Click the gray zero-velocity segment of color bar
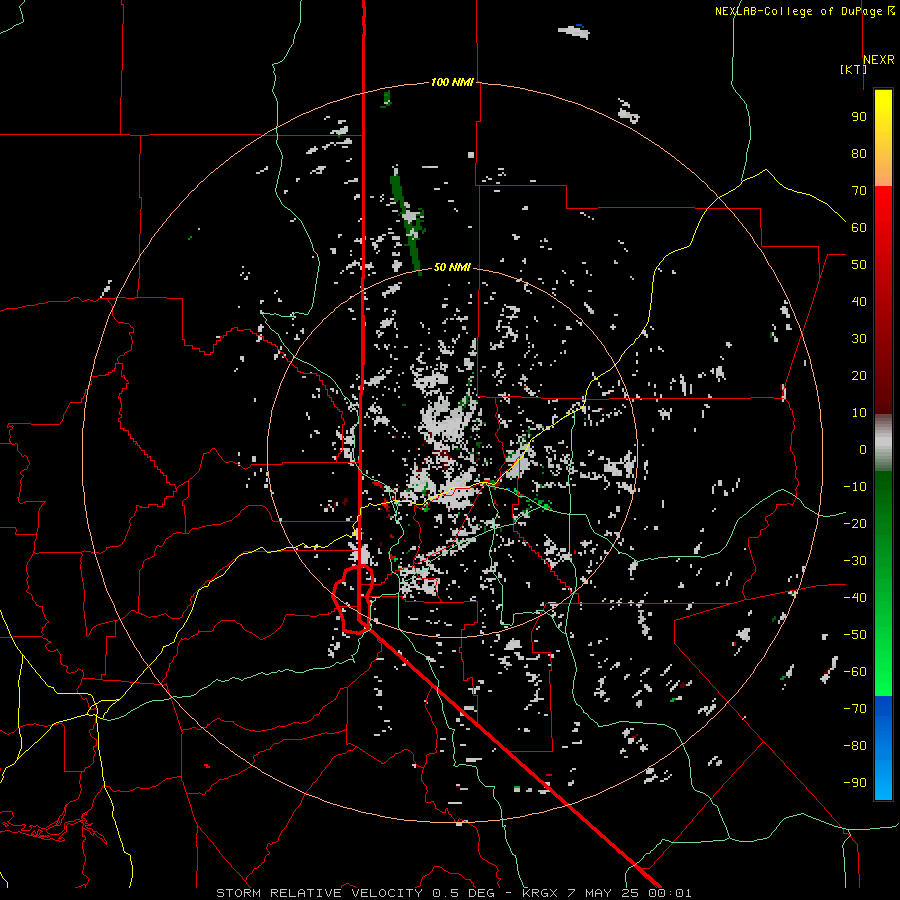Image resolution: width=900 pixels, height=900 pixels. pyautogui.click(x=883, y=443)
